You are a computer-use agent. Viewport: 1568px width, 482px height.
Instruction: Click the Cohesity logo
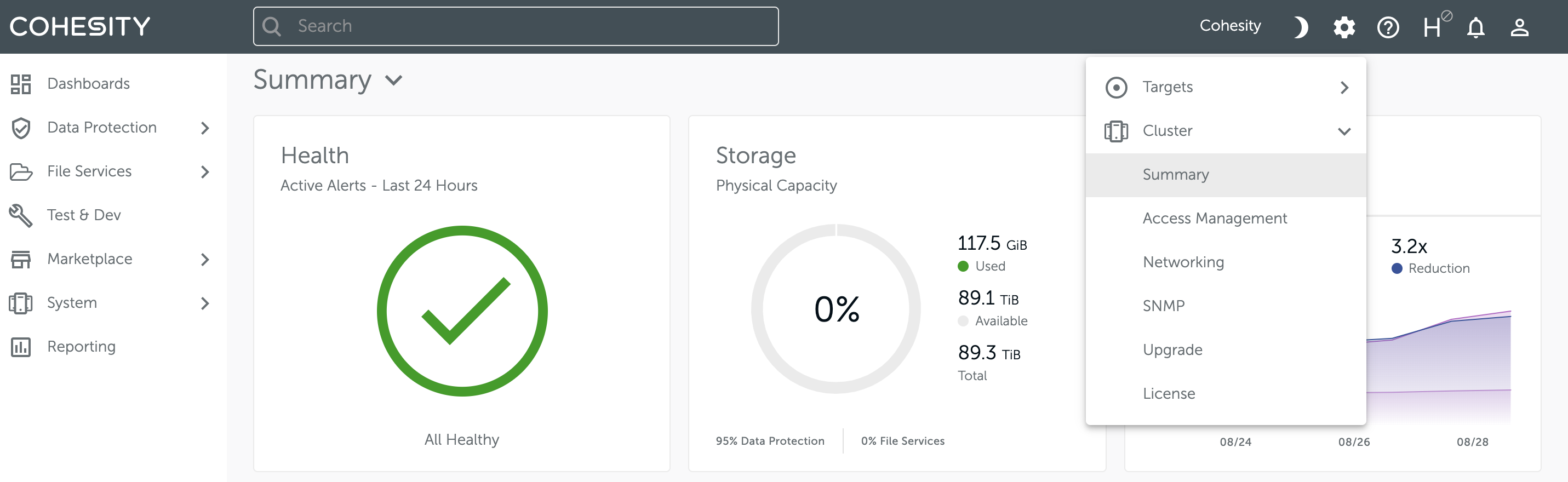click(80, 26)
